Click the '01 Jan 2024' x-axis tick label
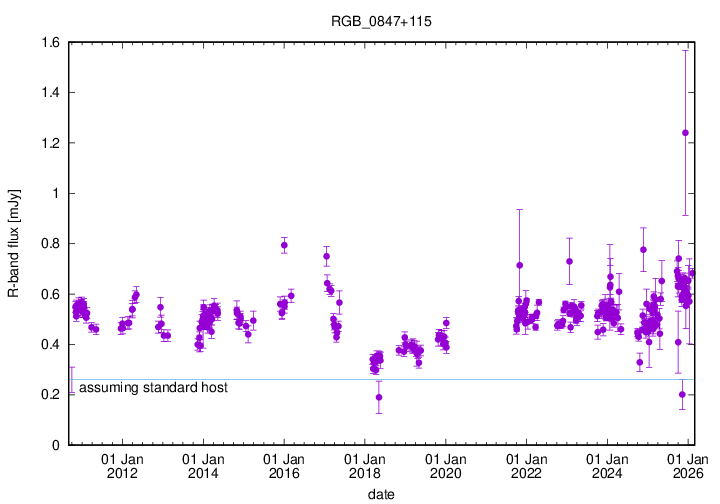720x504 pixels. coord(607,466)
